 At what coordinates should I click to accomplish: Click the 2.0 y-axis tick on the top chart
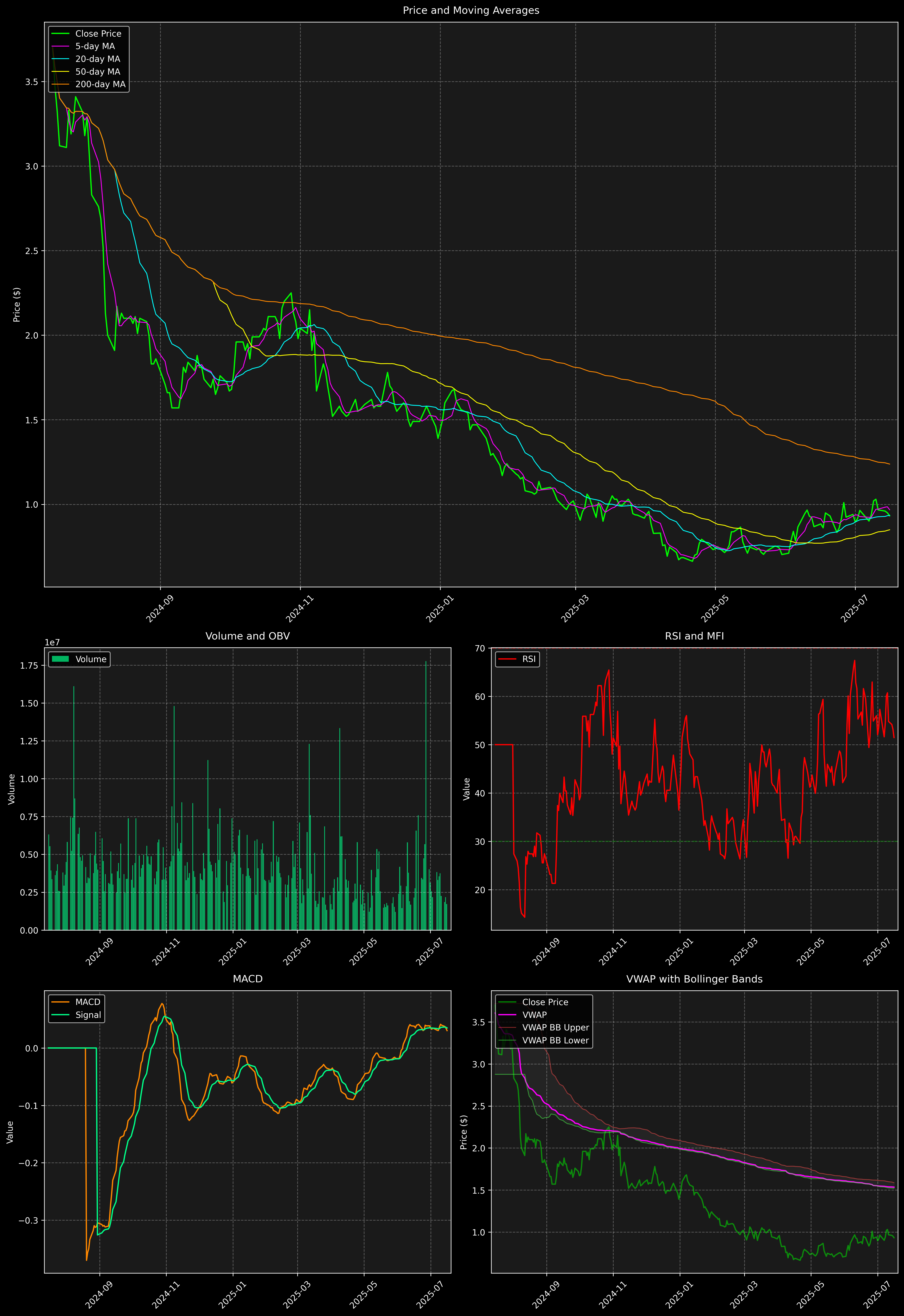[x=32, y=335]
